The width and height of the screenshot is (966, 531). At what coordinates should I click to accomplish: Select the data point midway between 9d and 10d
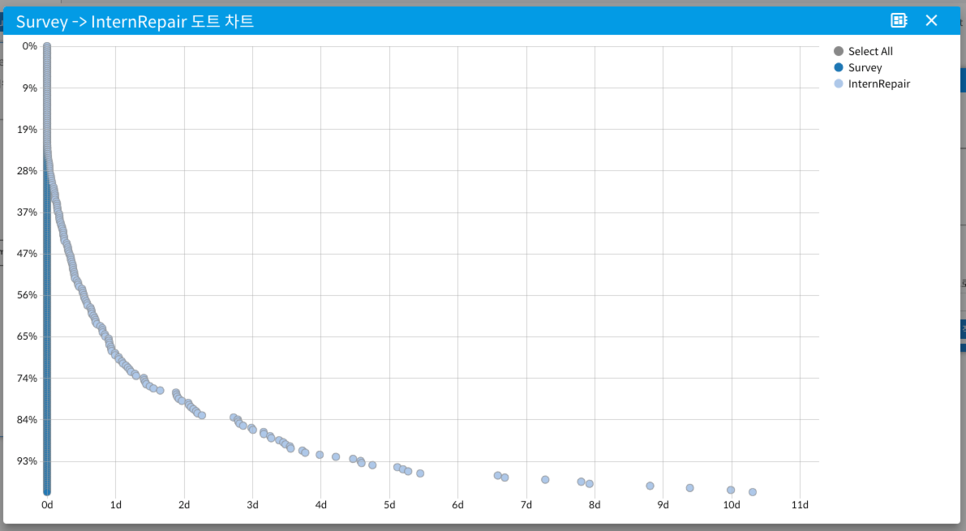click(690, 488)
